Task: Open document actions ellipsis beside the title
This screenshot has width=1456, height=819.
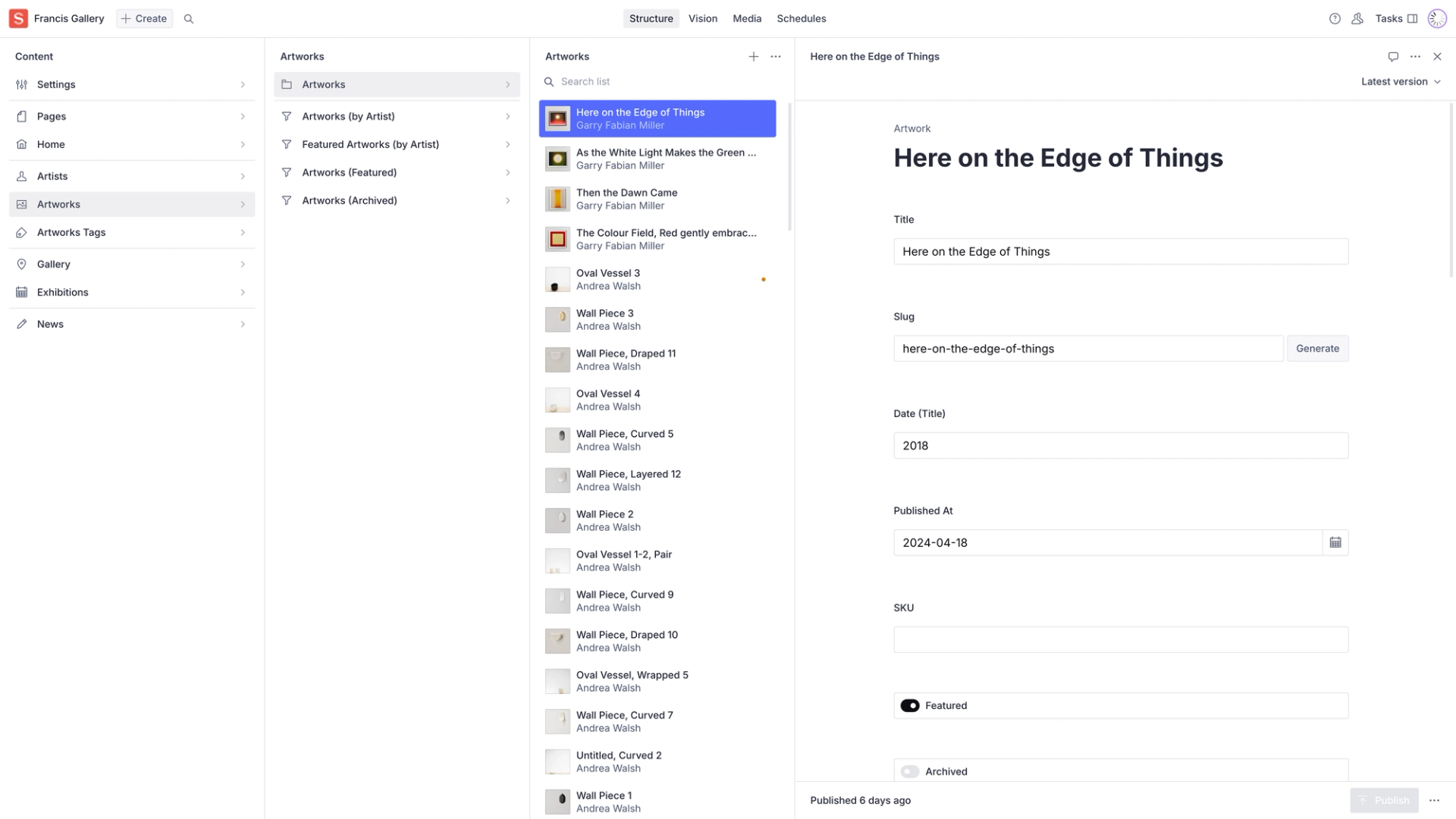Action: (x=1415, y=57)
